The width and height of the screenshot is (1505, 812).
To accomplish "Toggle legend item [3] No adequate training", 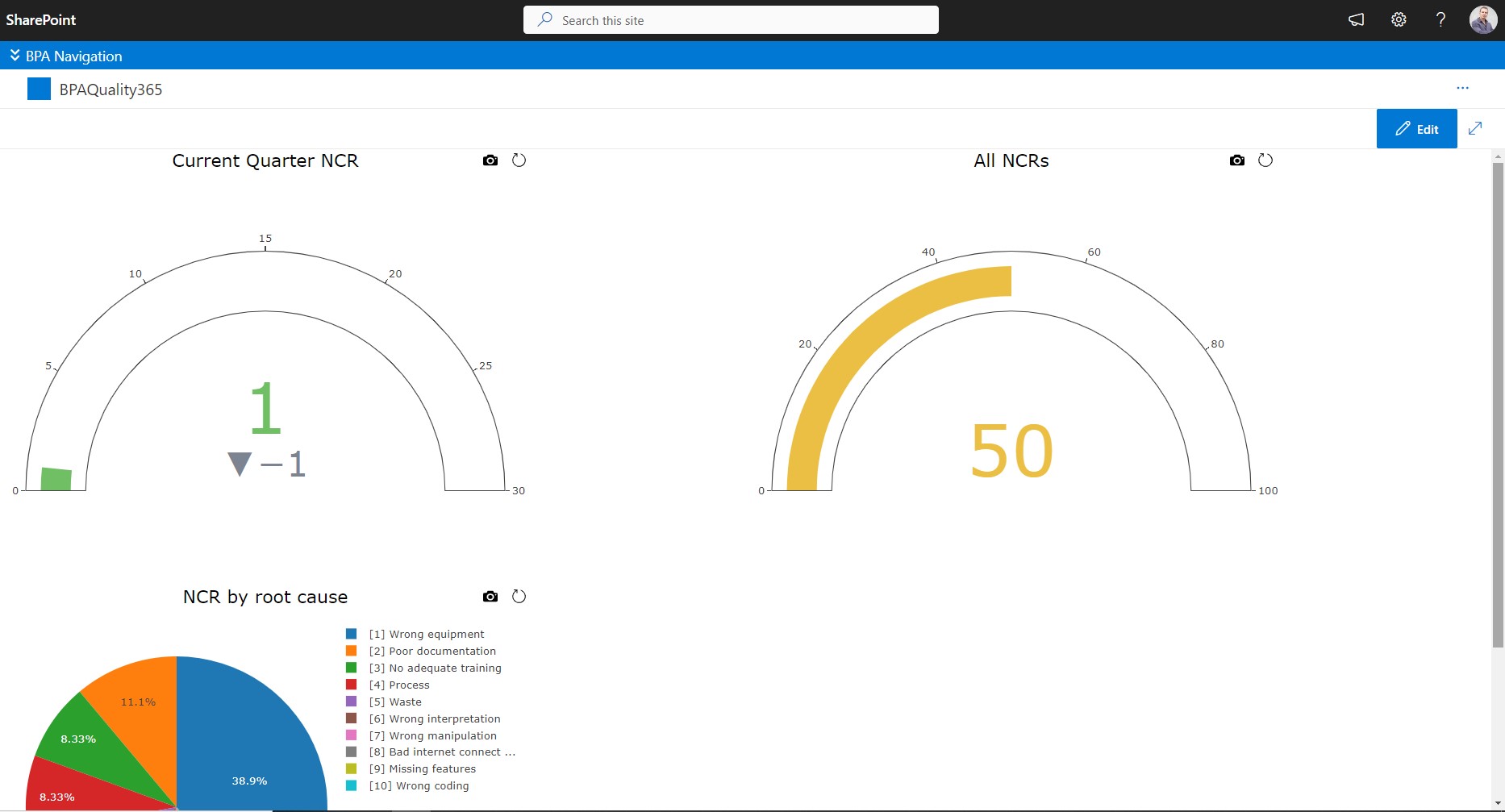I will 423,668.
